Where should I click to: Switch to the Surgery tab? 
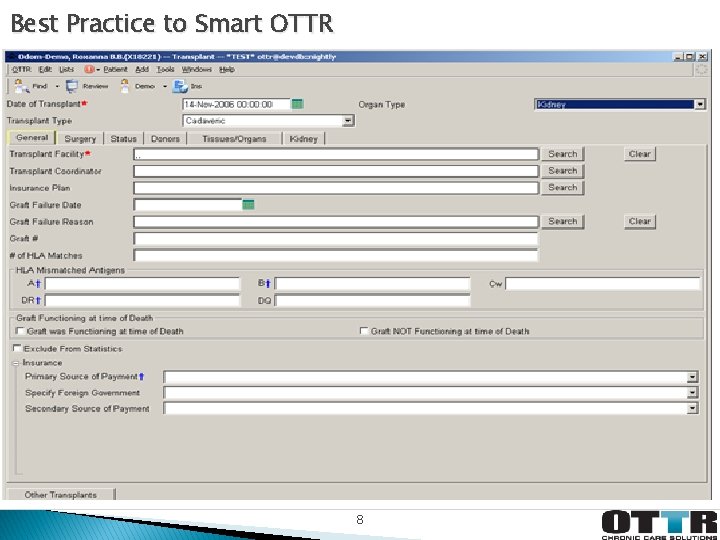pos(80,139)
